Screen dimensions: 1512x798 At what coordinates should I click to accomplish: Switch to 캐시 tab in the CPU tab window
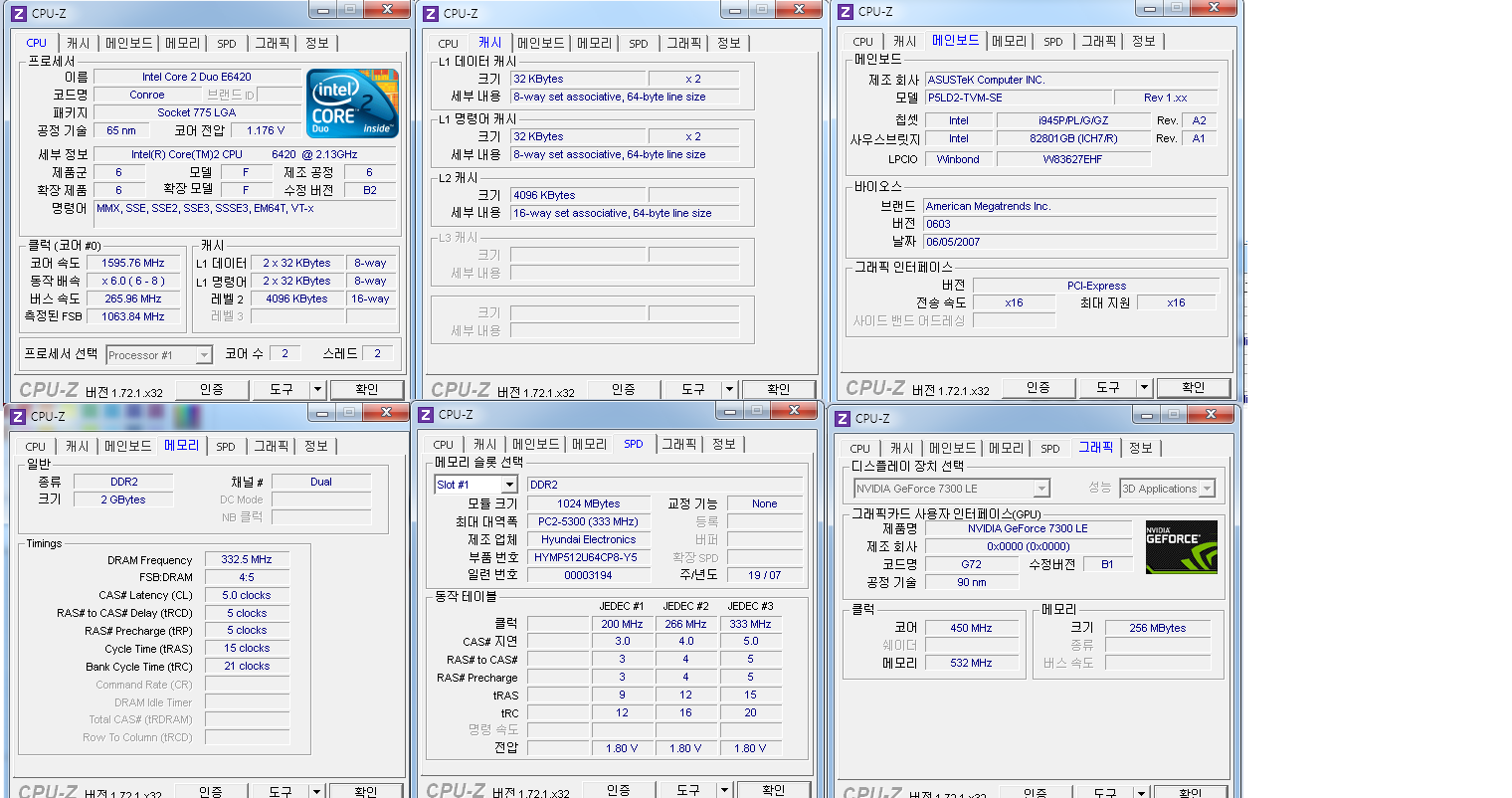[78, 44]
